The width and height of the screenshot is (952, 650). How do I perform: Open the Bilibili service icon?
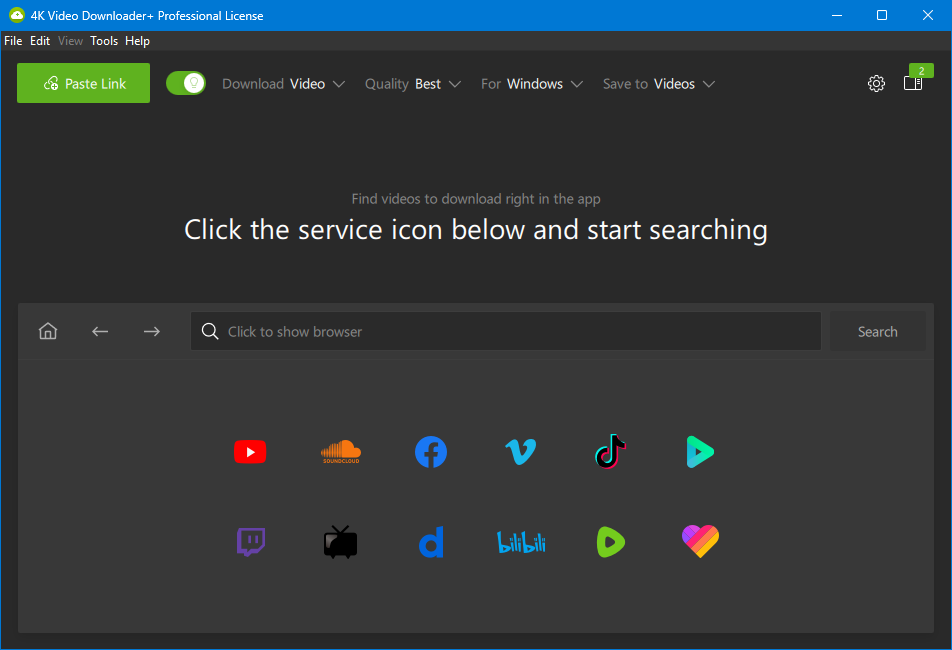(521, 542)
